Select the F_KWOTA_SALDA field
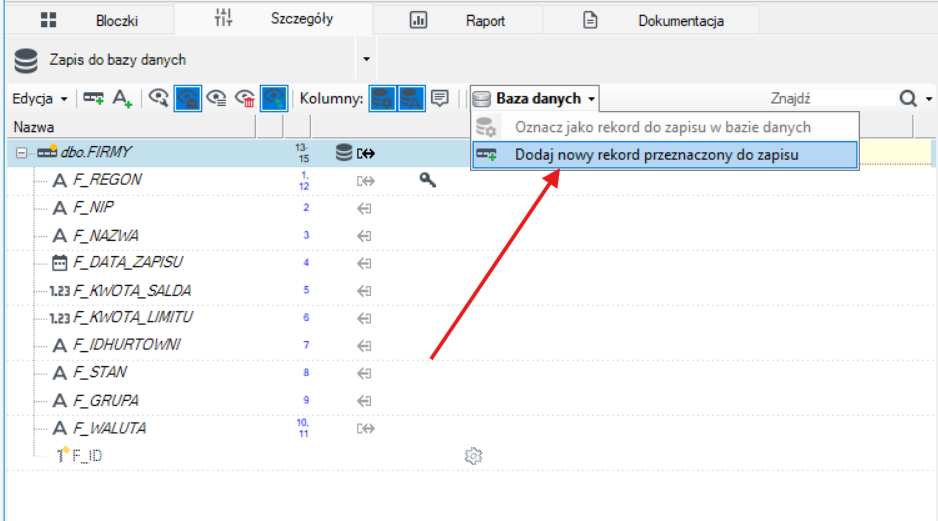 point(132,291)
